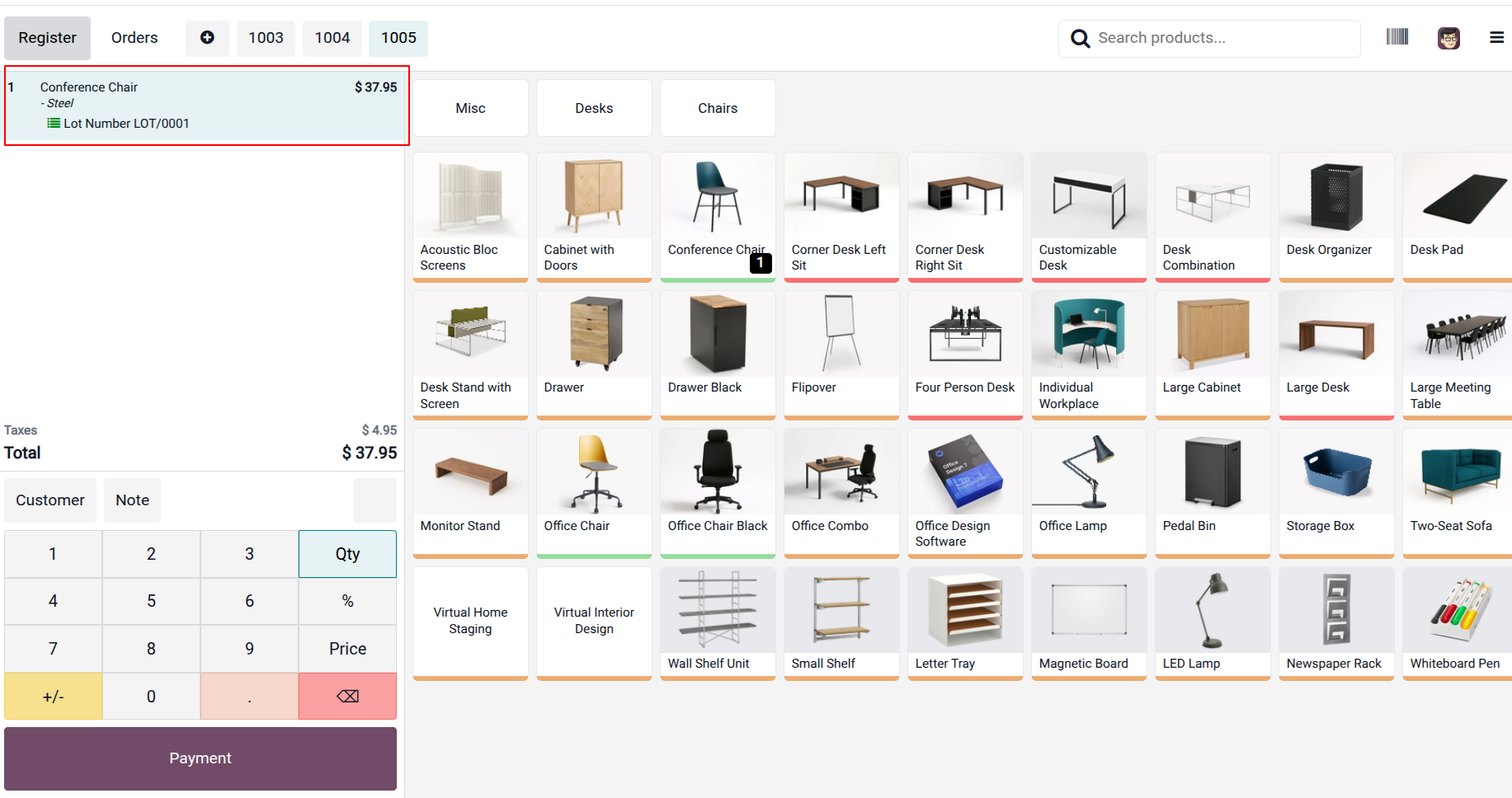
Task: Add yellow Office Chair product
Action: [594, 493]
